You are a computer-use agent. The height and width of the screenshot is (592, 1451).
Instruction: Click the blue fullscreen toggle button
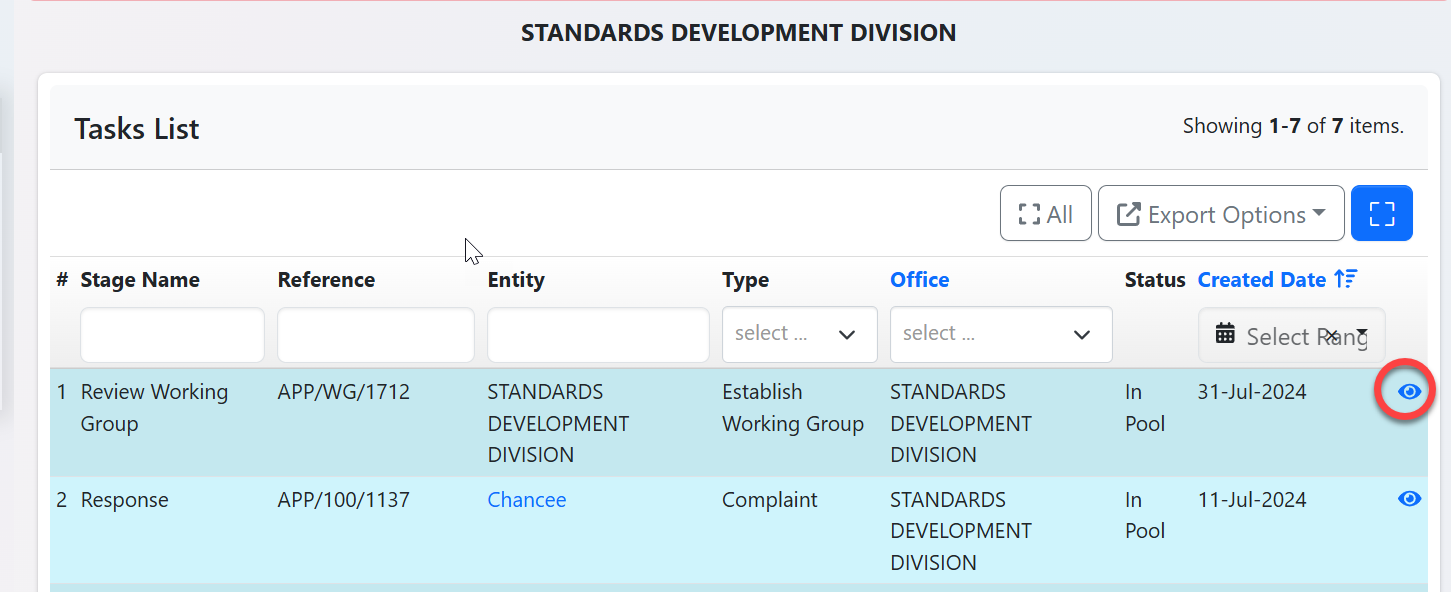point(1381,213)
